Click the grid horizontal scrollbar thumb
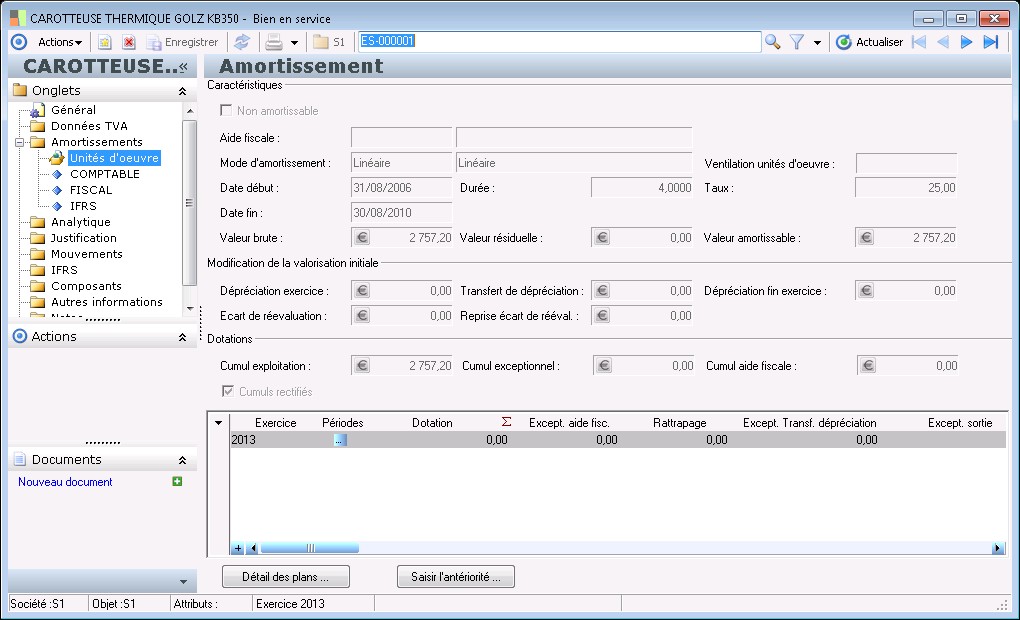1020x620 pixels. [x=309, y=548]
